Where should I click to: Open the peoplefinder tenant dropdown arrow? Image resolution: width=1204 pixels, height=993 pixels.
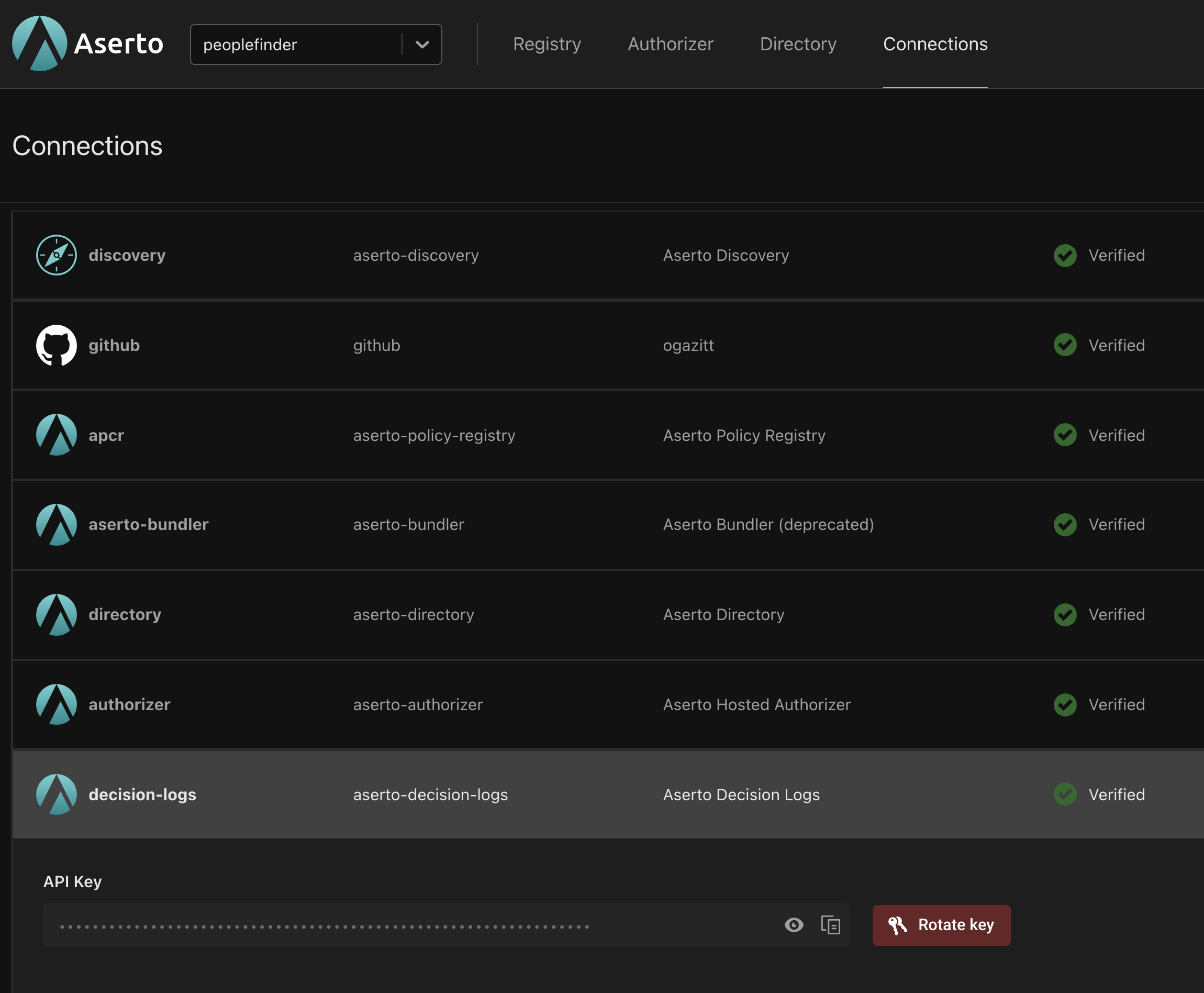click(x=422, y=45)
